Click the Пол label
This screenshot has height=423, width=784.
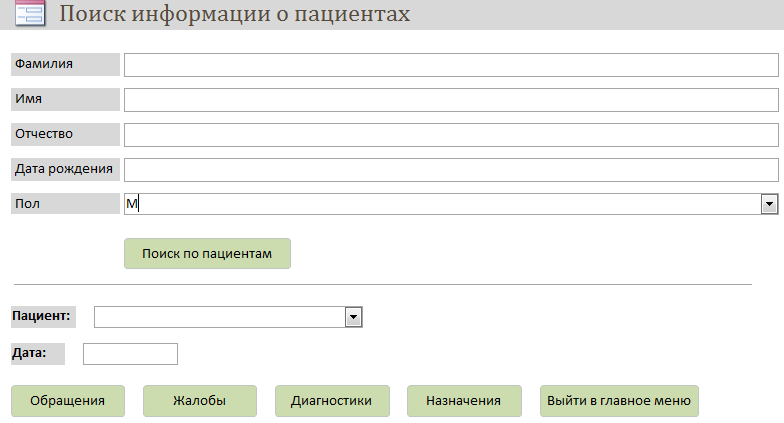click(x=28, y=204)
